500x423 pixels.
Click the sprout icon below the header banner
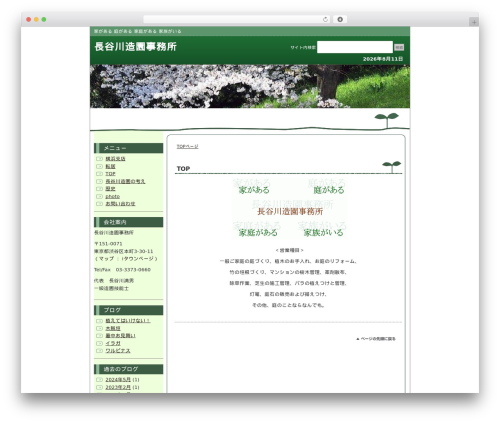[387, 120]
